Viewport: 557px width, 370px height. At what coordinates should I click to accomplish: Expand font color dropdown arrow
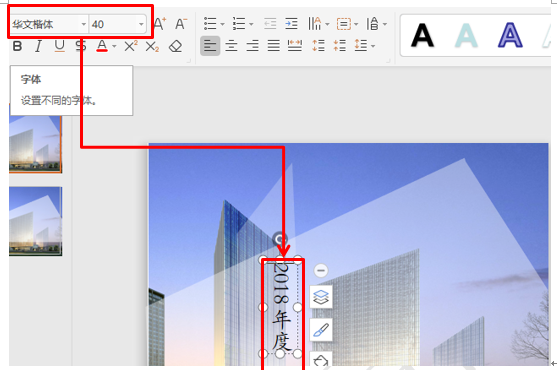[114, 46]
